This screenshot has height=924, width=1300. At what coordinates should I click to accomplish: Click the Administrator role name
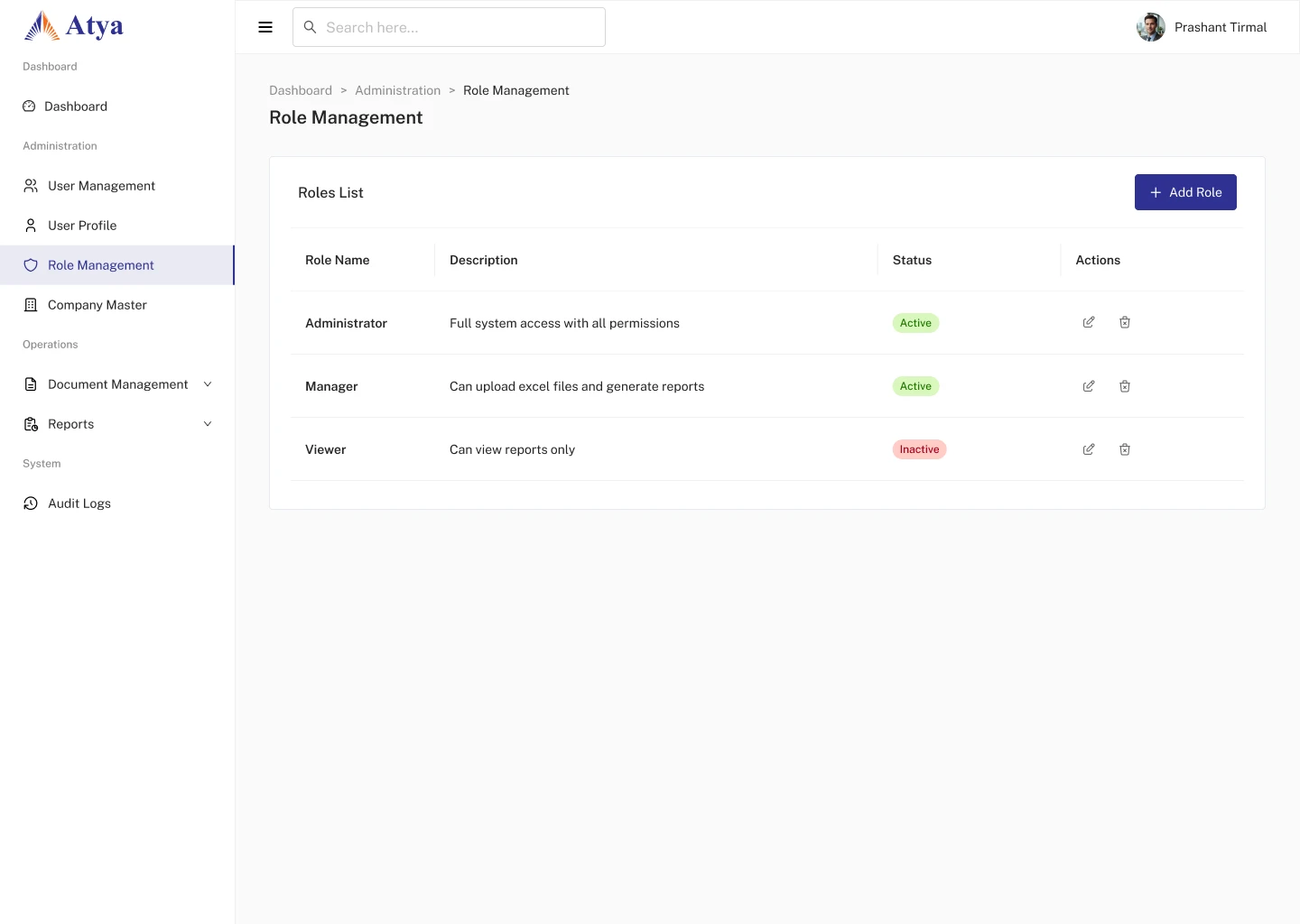(346, 323)
